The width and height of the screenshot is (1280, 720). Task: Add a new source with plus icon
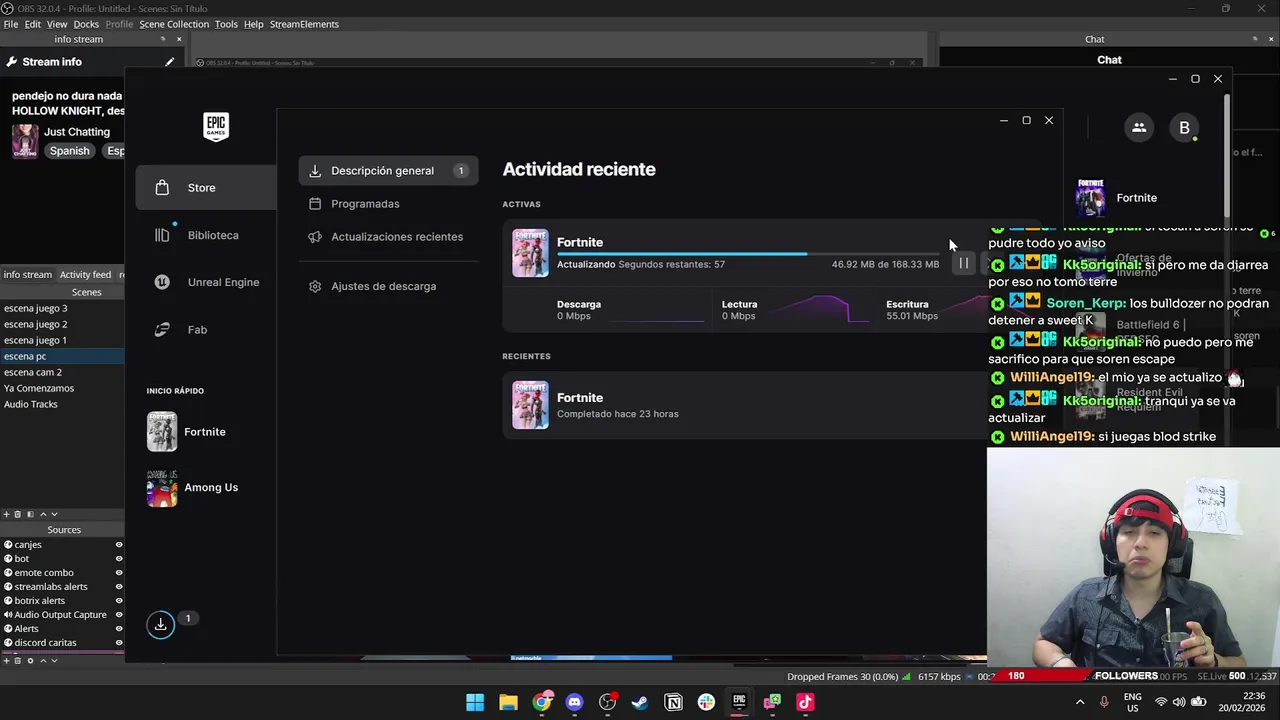point(6,660)
